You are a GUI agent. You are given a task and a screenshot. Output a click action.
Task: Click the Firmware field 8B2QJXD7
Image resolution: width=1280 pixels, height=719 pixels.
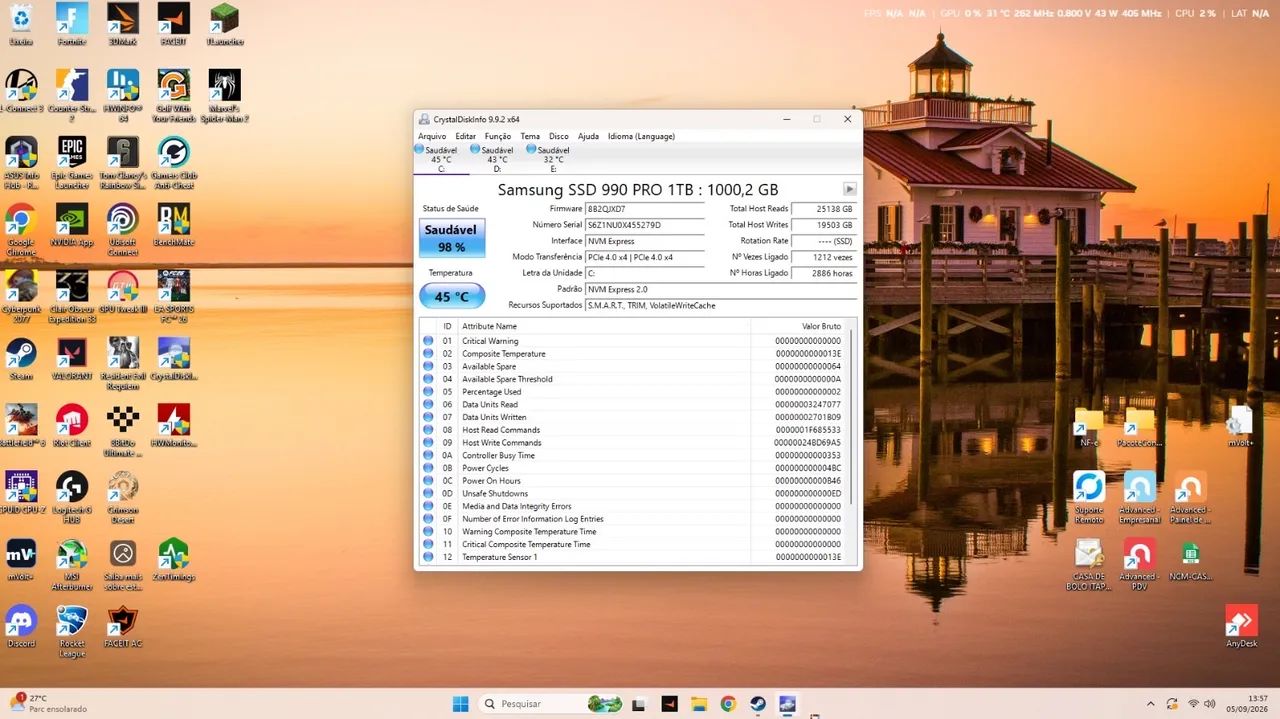(645, 209)
